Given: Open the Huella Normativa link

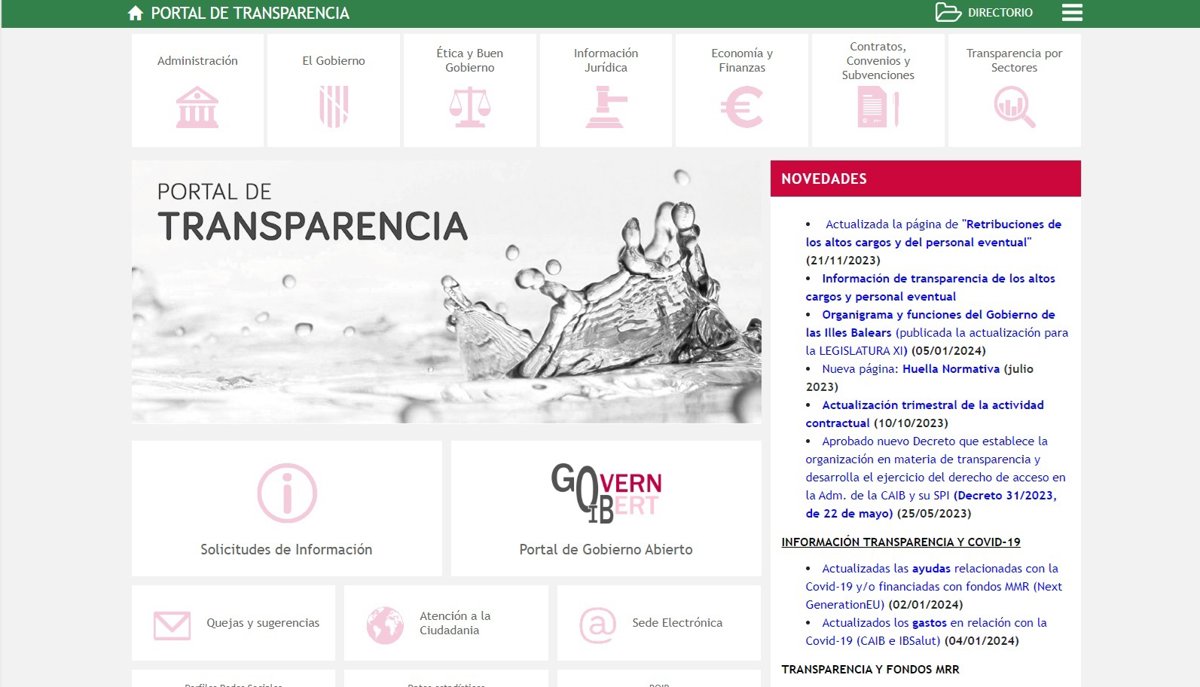Looking at the screenshot, I should (x=950, y=369).
